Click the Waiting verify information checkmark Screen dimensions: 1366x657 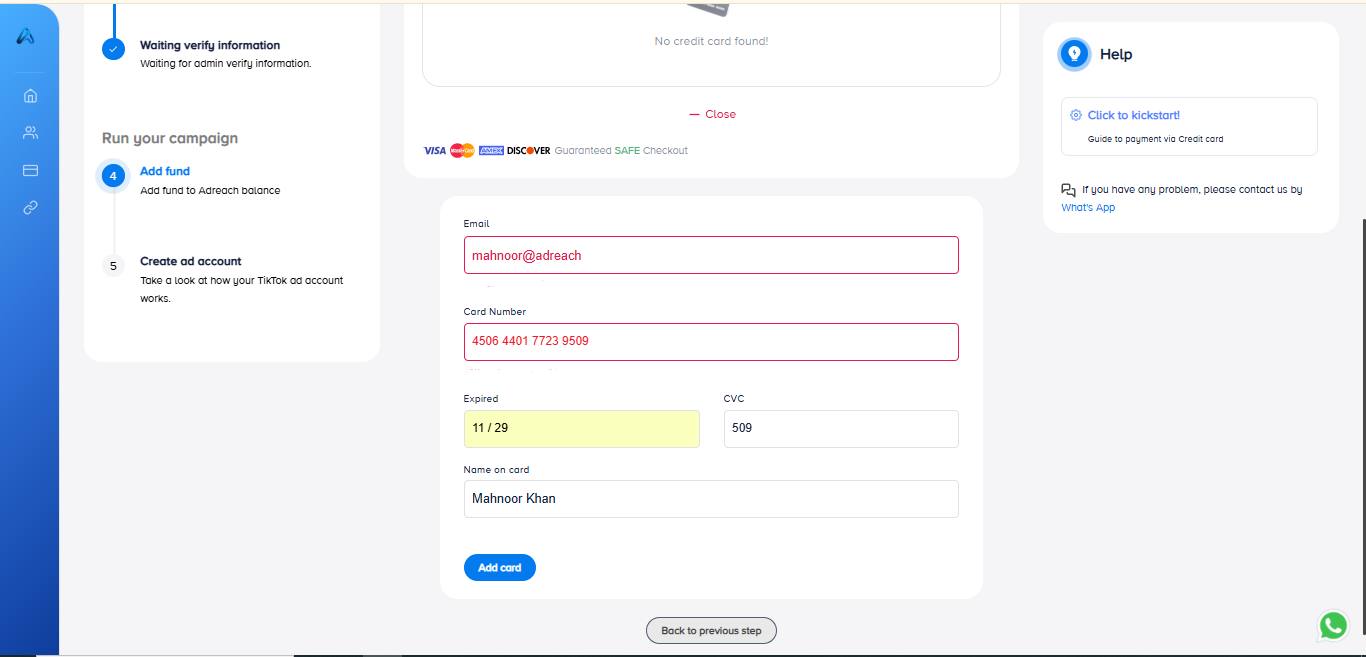[x=113, y=48]
